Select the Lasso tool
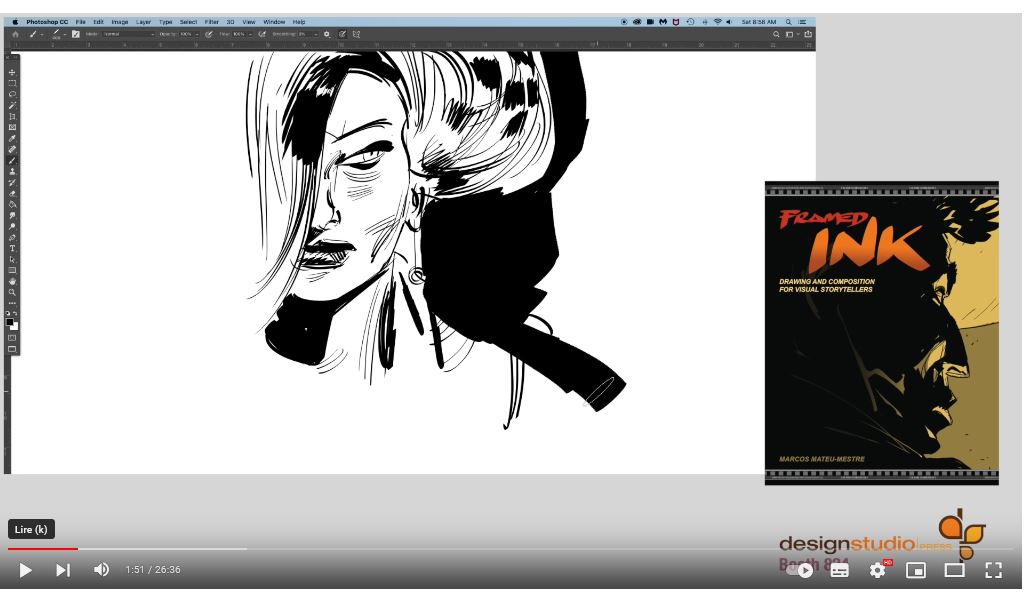The image size is (1029, 596). point(12,94)
